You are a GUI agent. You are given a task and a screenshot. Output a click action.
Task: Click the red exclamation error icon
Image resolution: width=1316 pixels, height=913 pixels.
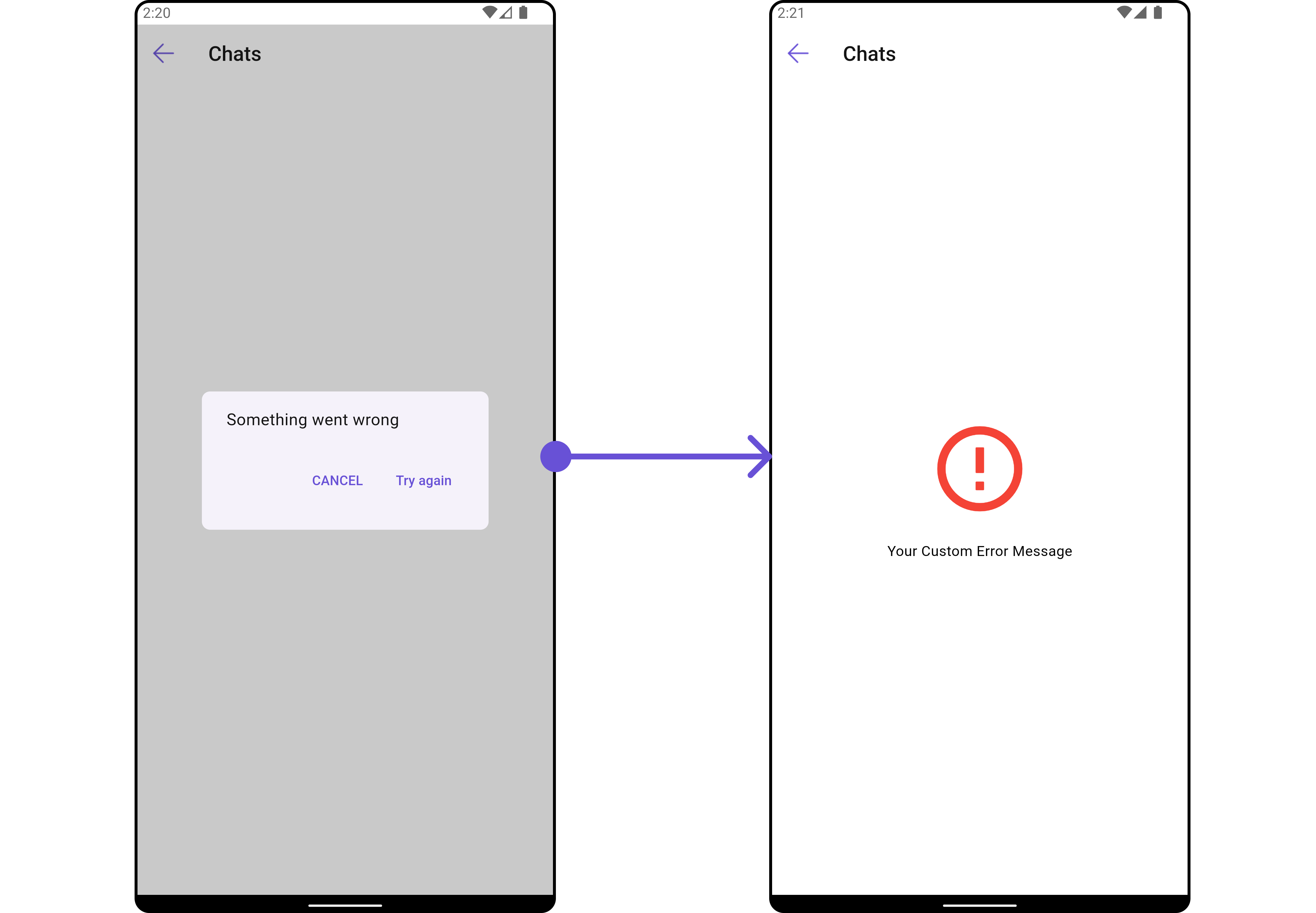click(979, 468)
